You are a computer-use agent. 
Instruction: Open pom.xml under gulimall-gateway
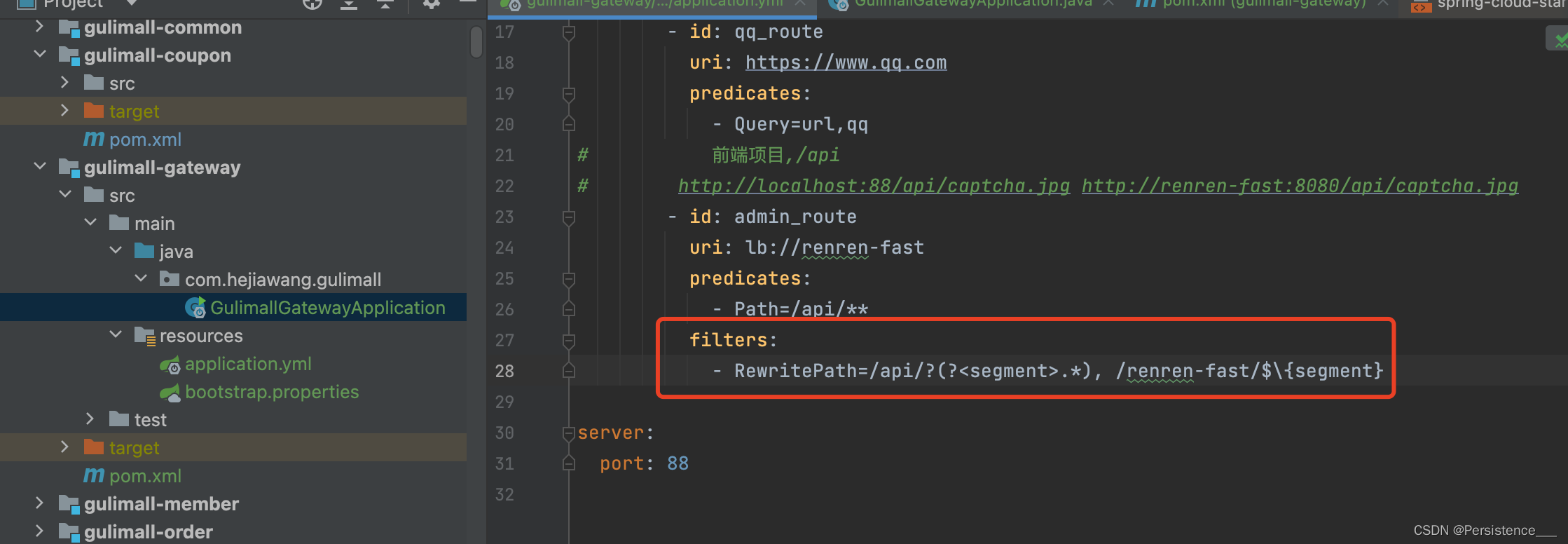pos(145,476)
